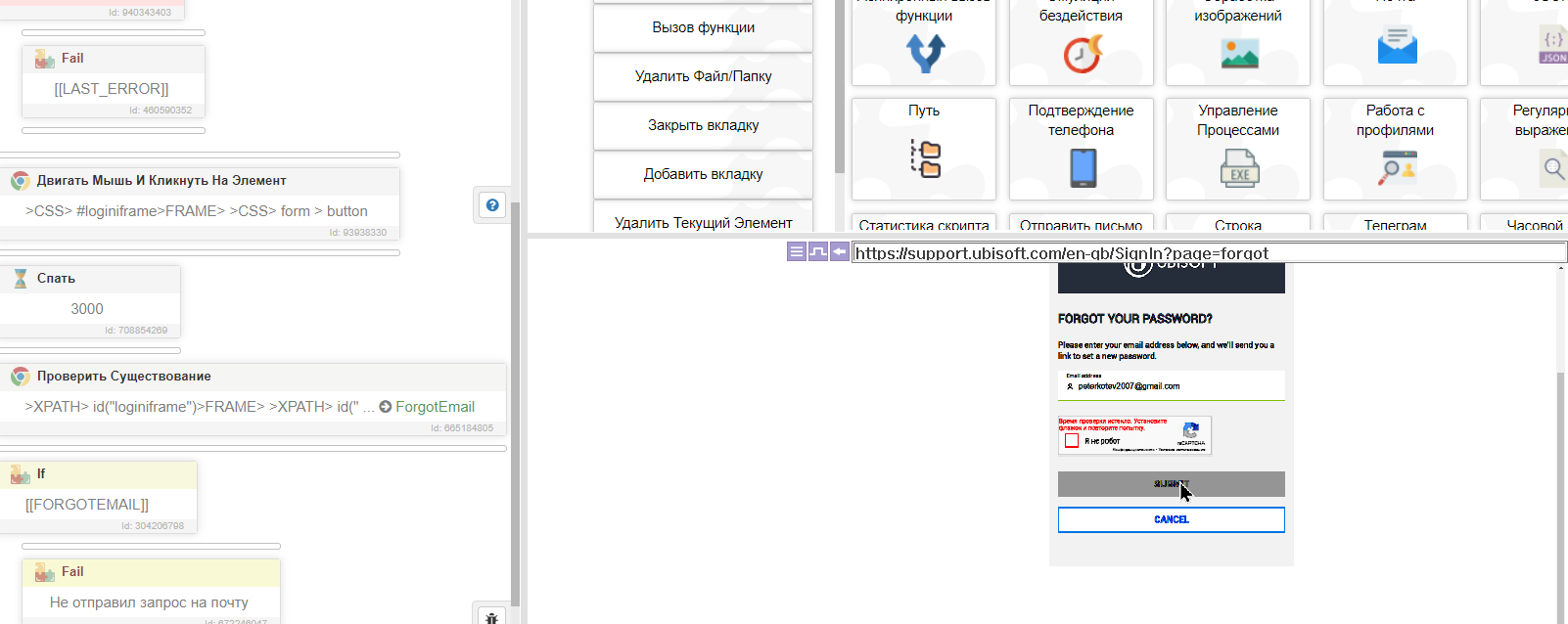Viewport: 1568px width, 624px height.
Task: Open the Работа с профилями module
Action: point(1396,167)
